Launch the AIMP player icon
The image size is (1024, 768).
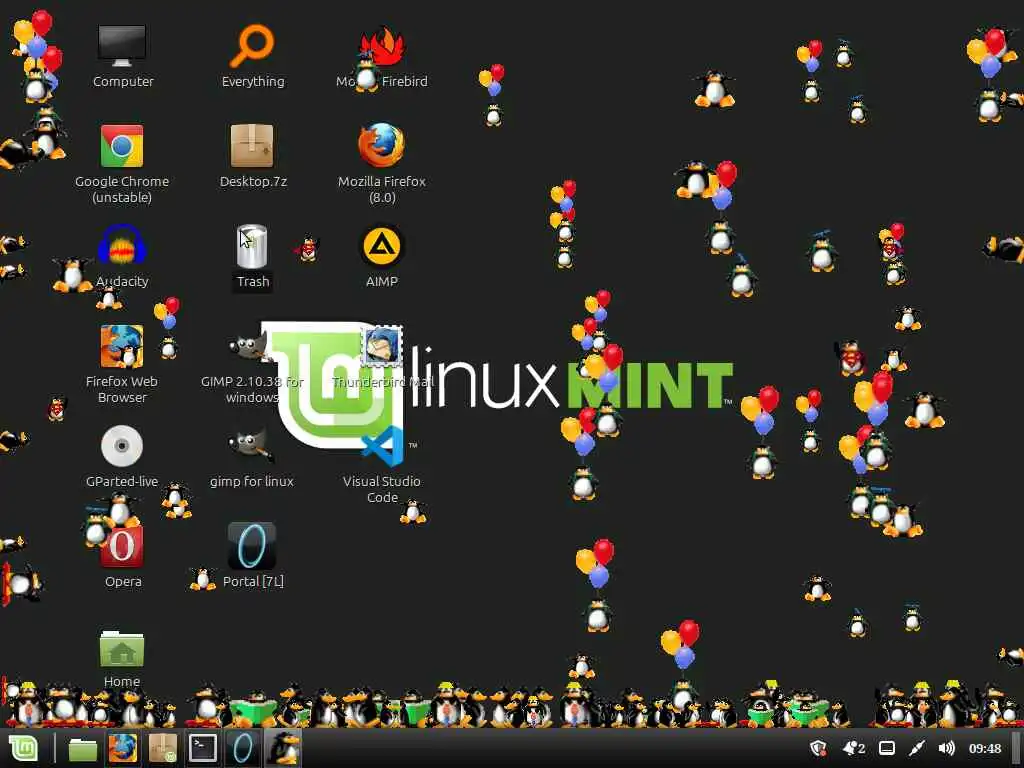tap(382, 247)
